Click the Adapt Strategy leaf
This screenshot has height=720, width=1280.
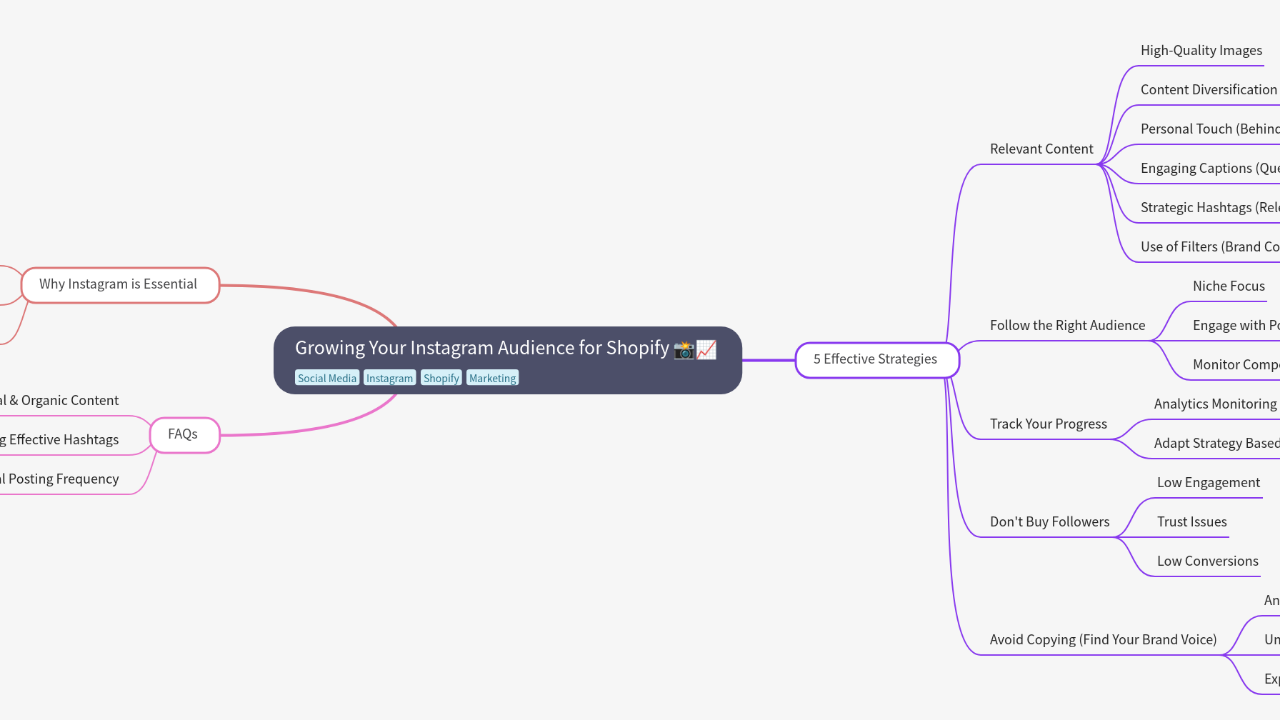tap(1217, 443)
